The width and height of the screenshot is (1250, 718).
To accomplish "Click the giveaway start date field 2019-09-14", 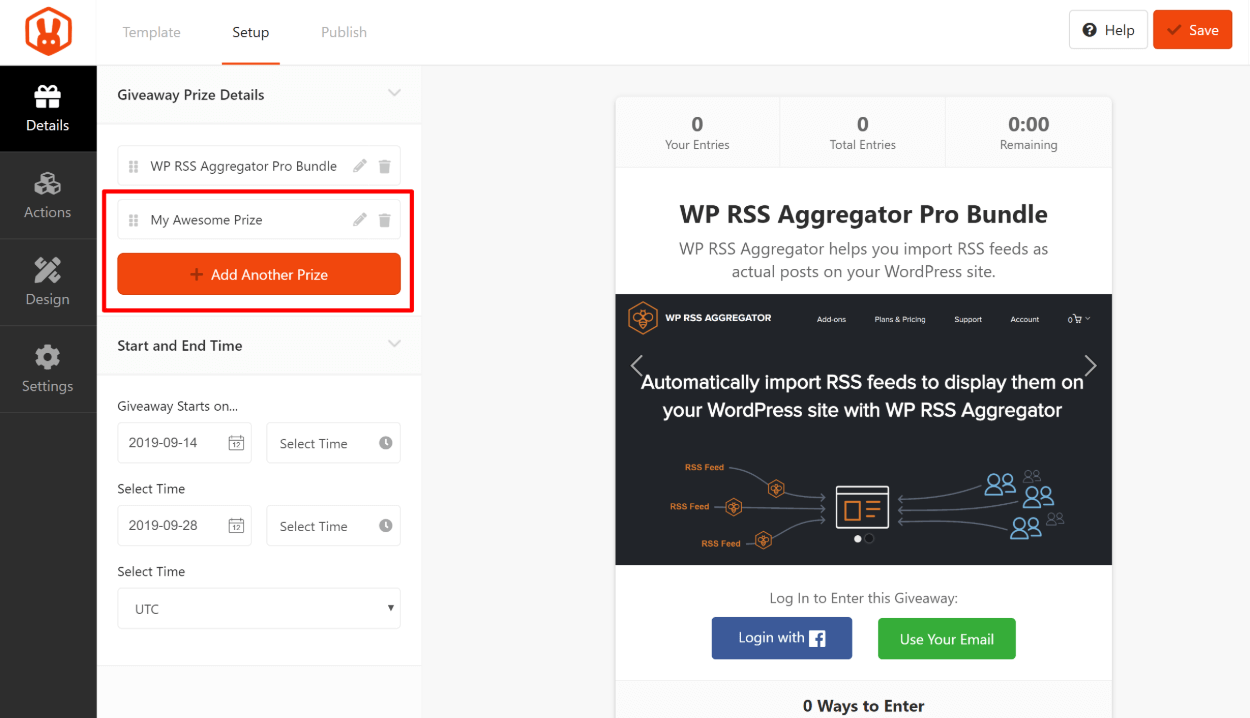I will [x=184, y=443].
